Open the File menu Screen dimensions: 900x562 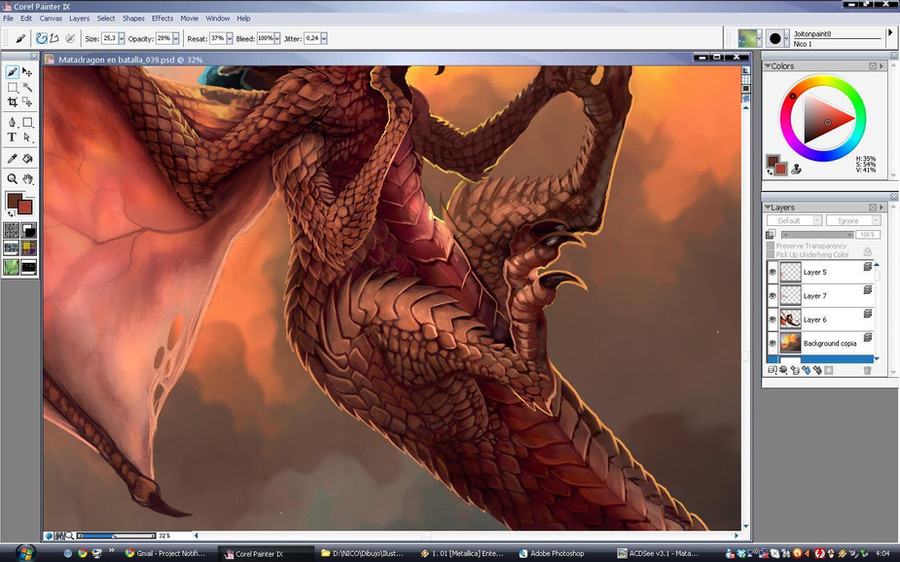(8, 18)
